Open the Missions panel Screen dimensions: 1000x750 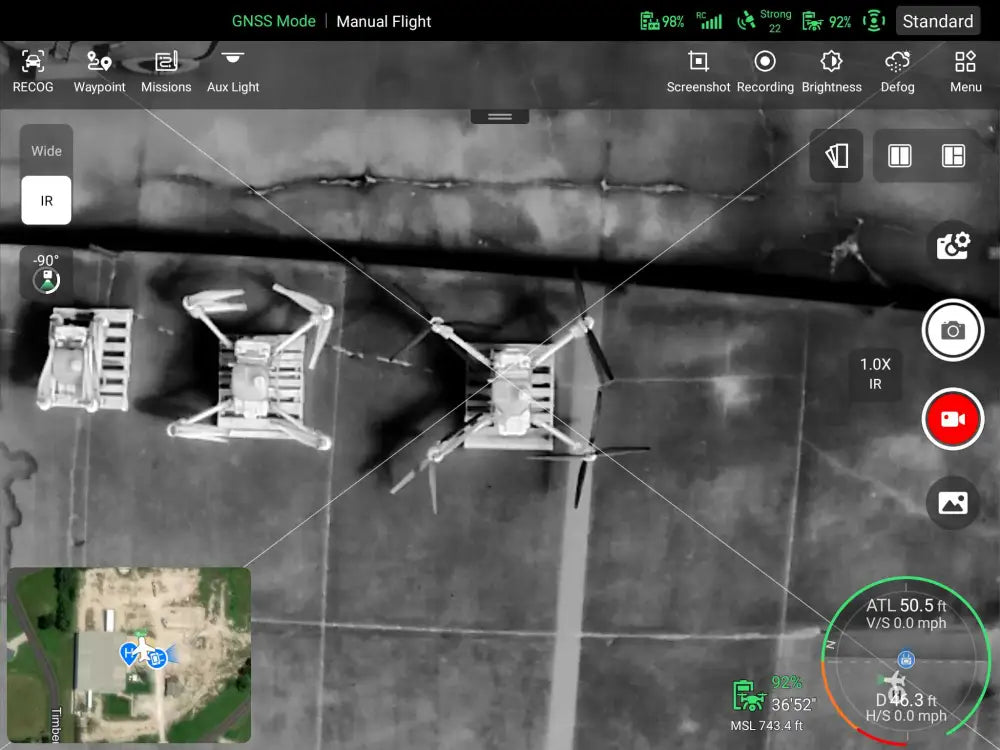(x=166, y=71)
